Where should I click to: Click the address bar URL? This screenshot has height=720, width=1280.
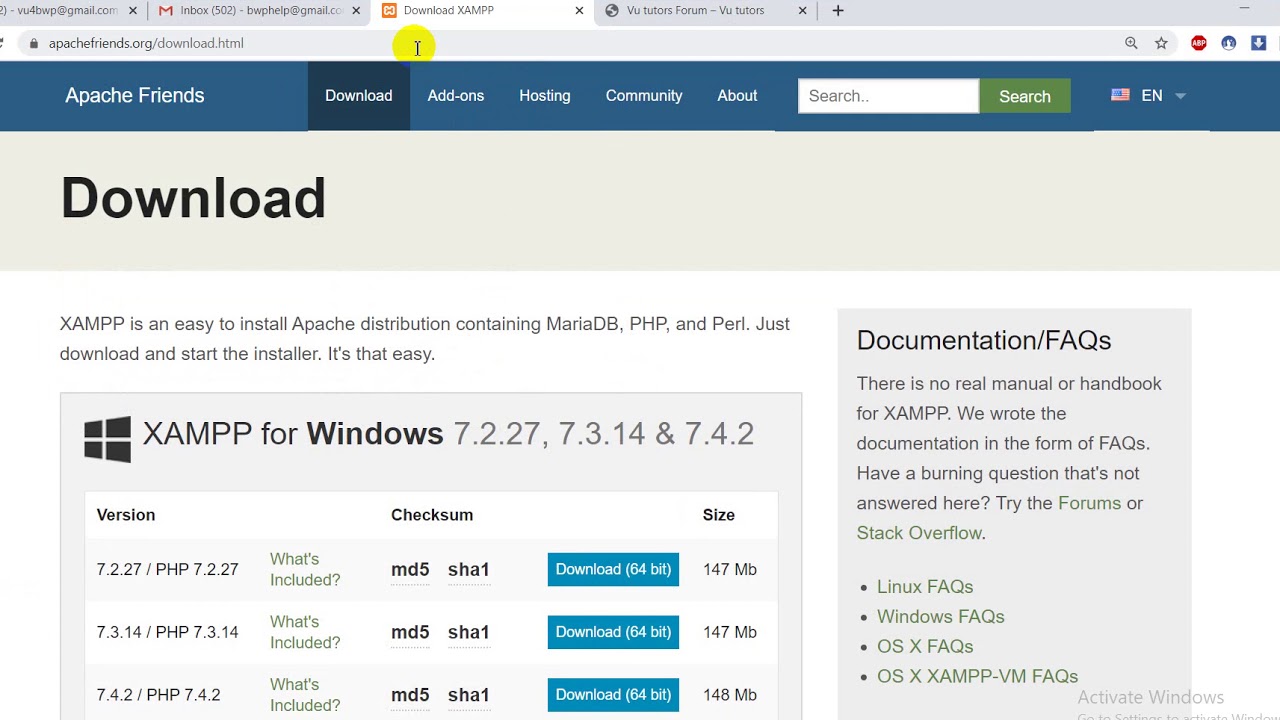pyautogui.click(x=146, y=43)
